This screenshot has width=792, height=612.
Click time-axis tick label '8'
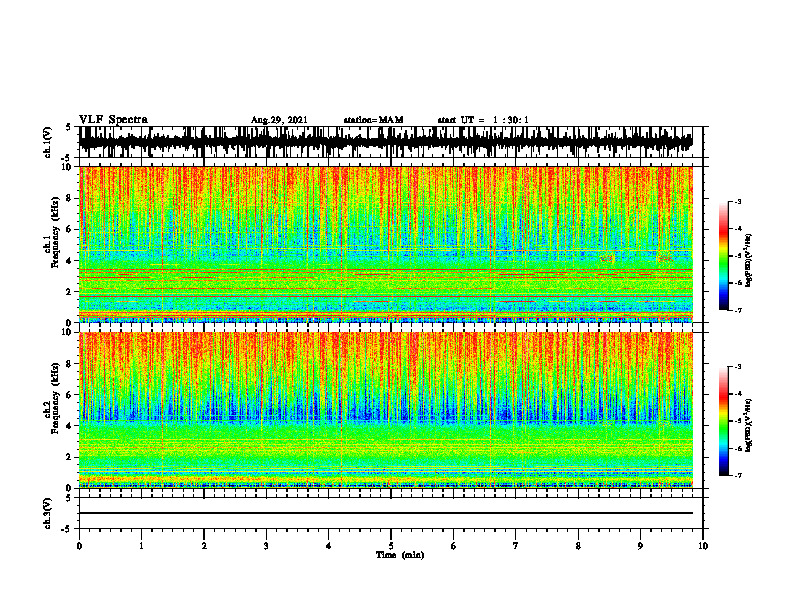(x=578, y=546)
